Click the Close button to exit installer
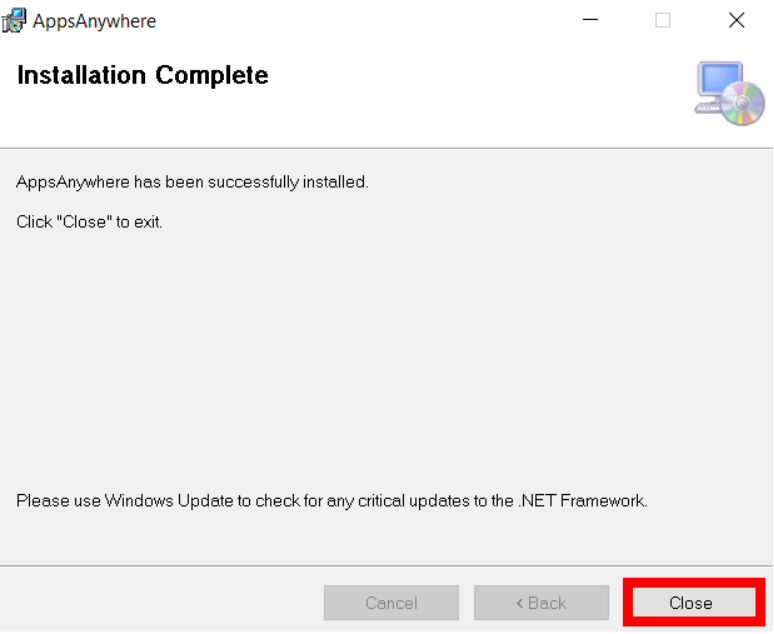 [694, 602]
